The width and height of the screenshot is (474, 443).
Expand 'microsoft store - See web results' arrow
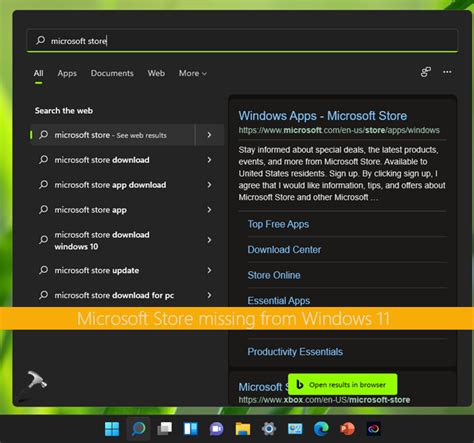pyautogui.click(x=209, y=135)
